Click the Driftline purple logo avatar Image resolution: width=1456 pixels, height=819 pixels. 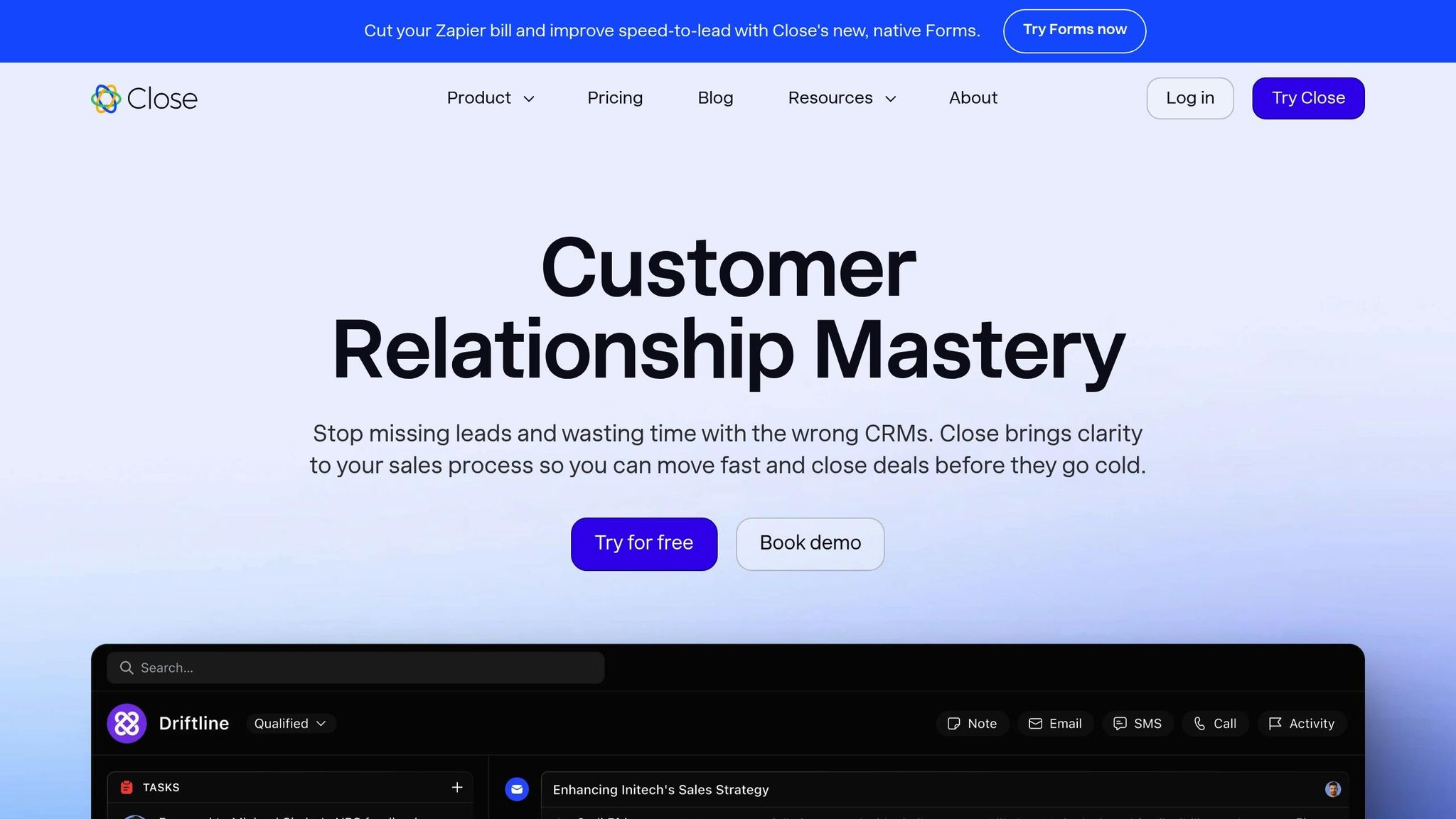127,724
